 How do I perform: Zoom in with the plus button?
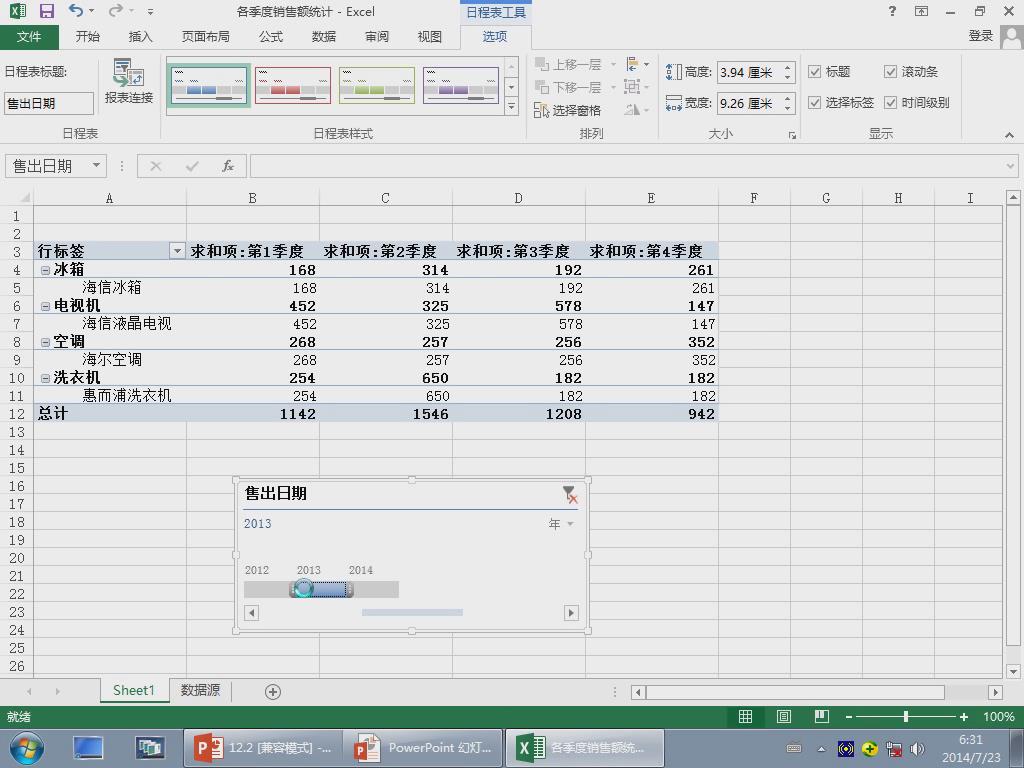963,716
